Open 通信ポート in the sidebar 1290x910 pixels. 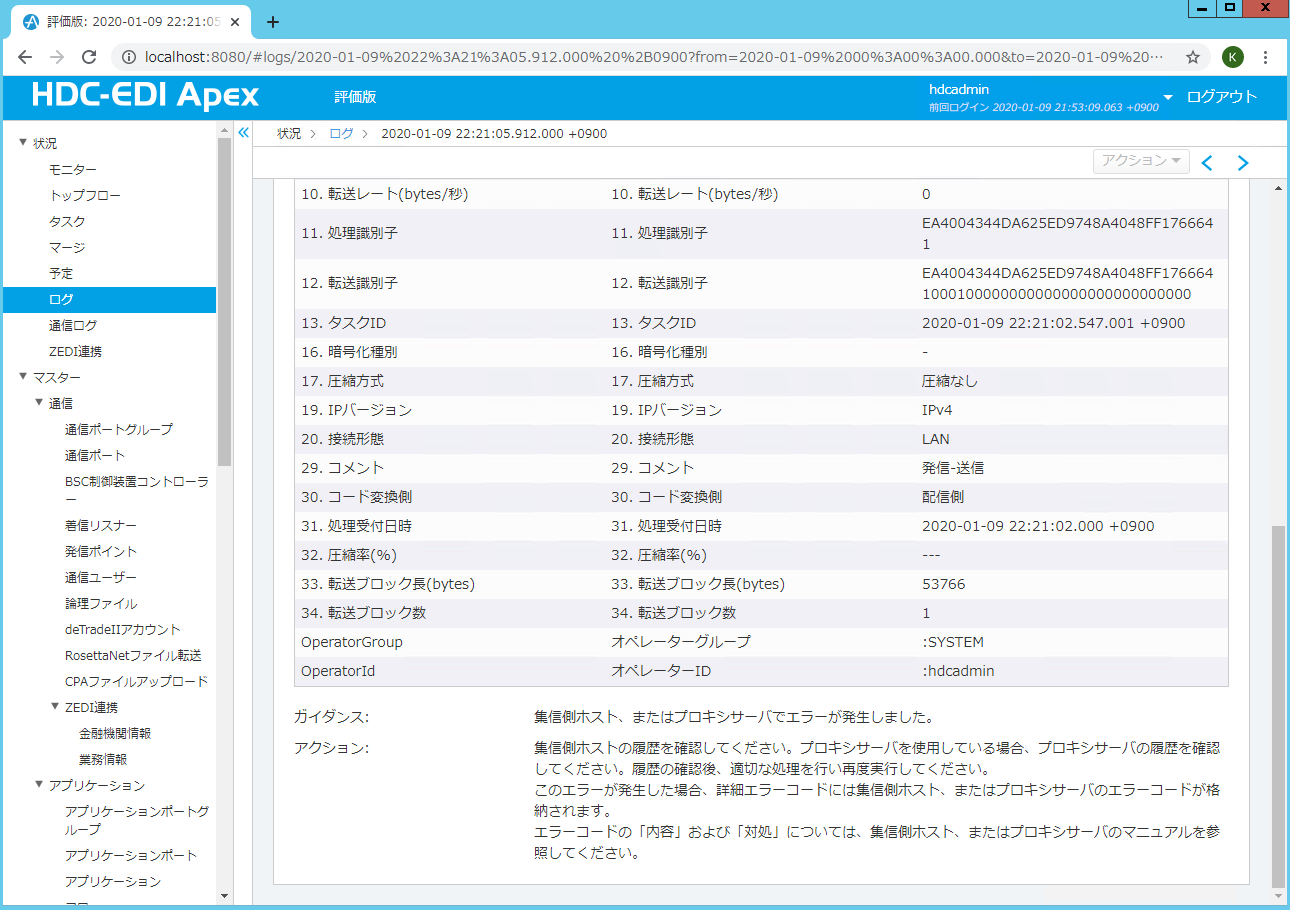coord(95,455)
